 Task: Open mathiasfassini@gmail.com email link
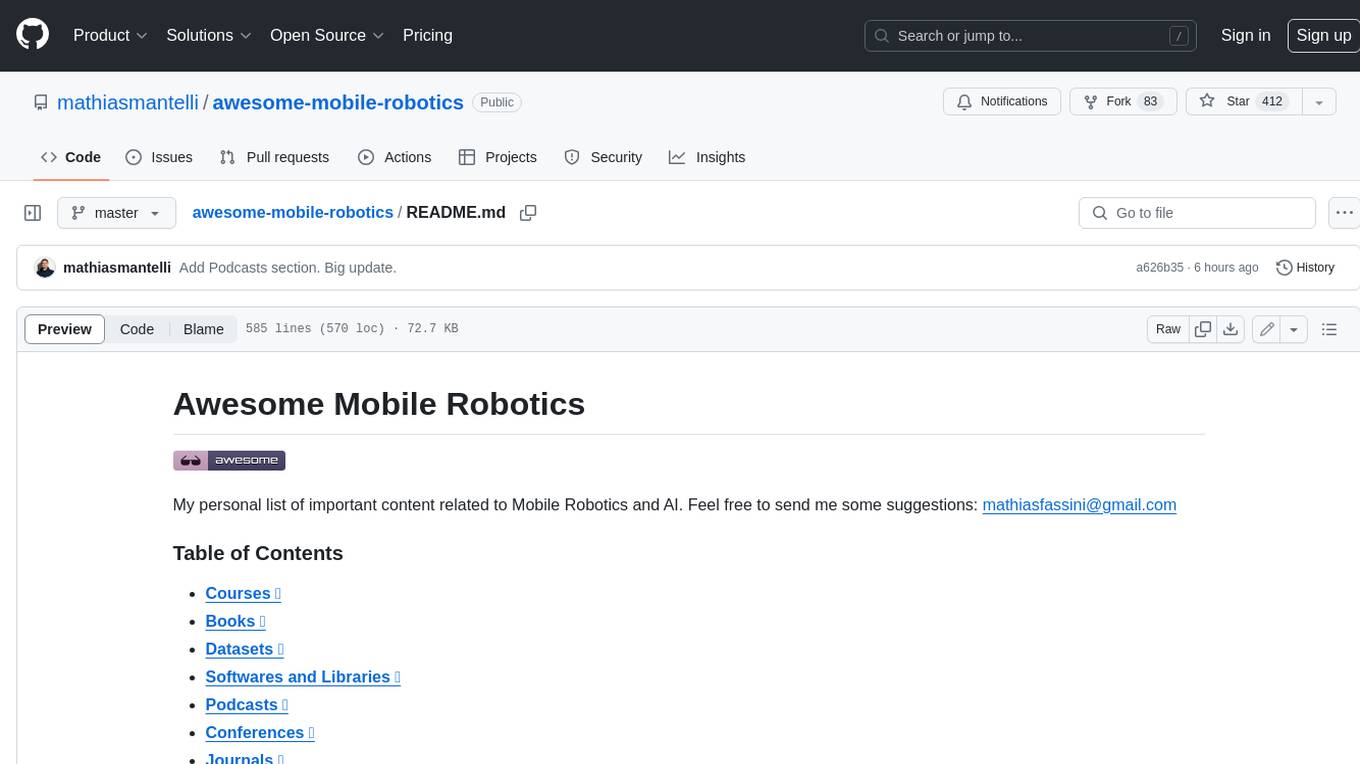pyautogui.click(x=1079, y=505)
